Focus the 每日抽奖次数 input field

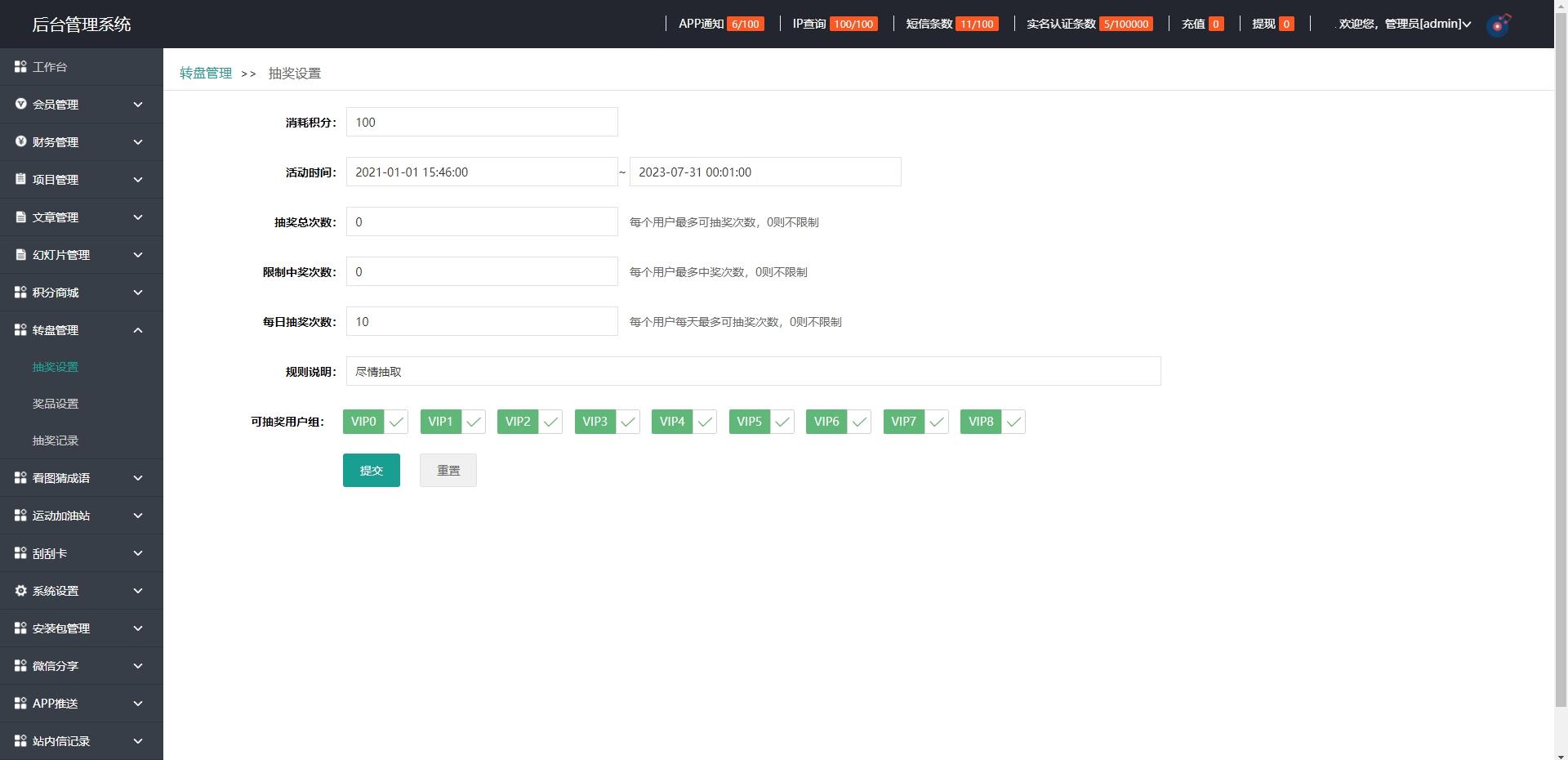pos(482,321)
